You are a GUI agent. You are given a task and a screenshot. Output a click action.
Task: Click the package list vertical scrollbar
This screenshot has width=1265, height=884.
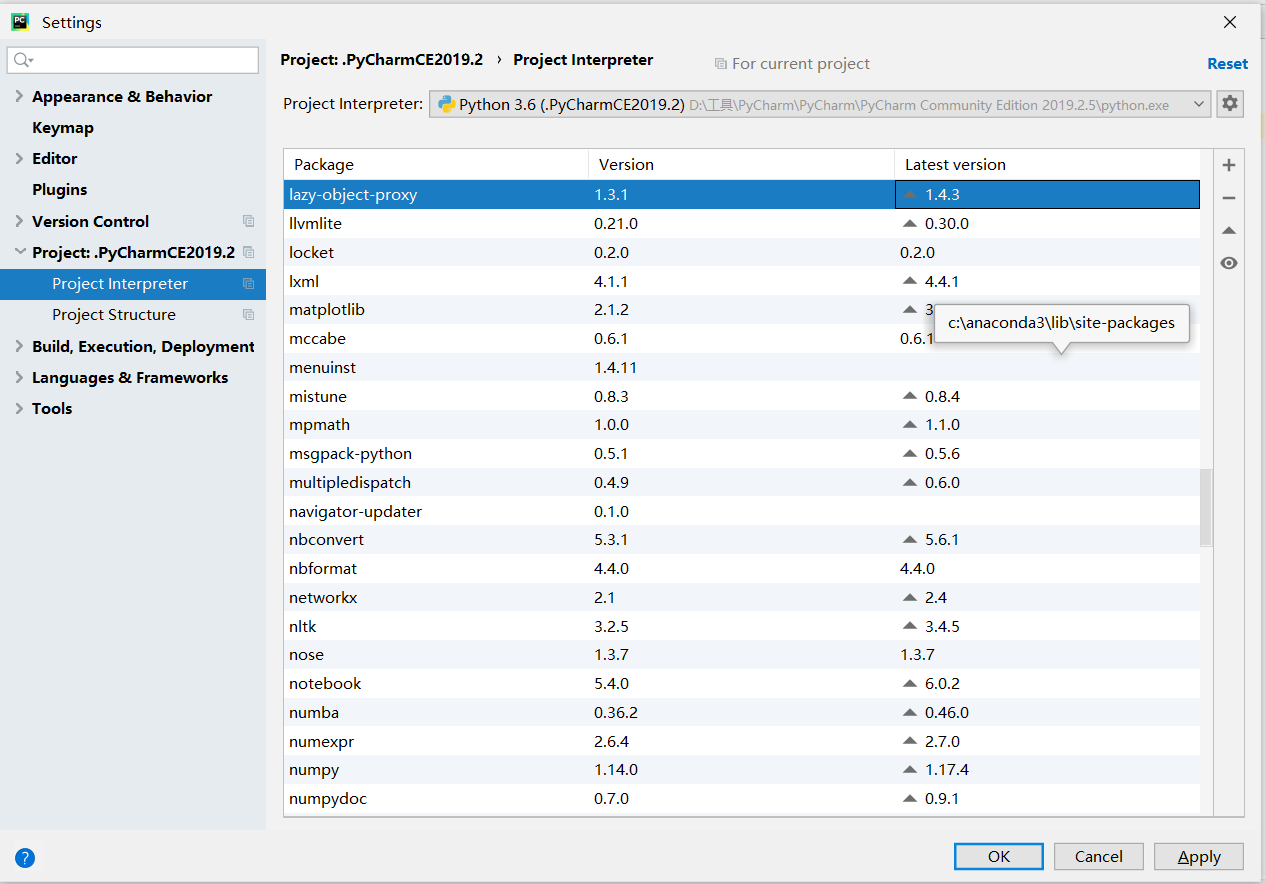(x=1205, y=507)
